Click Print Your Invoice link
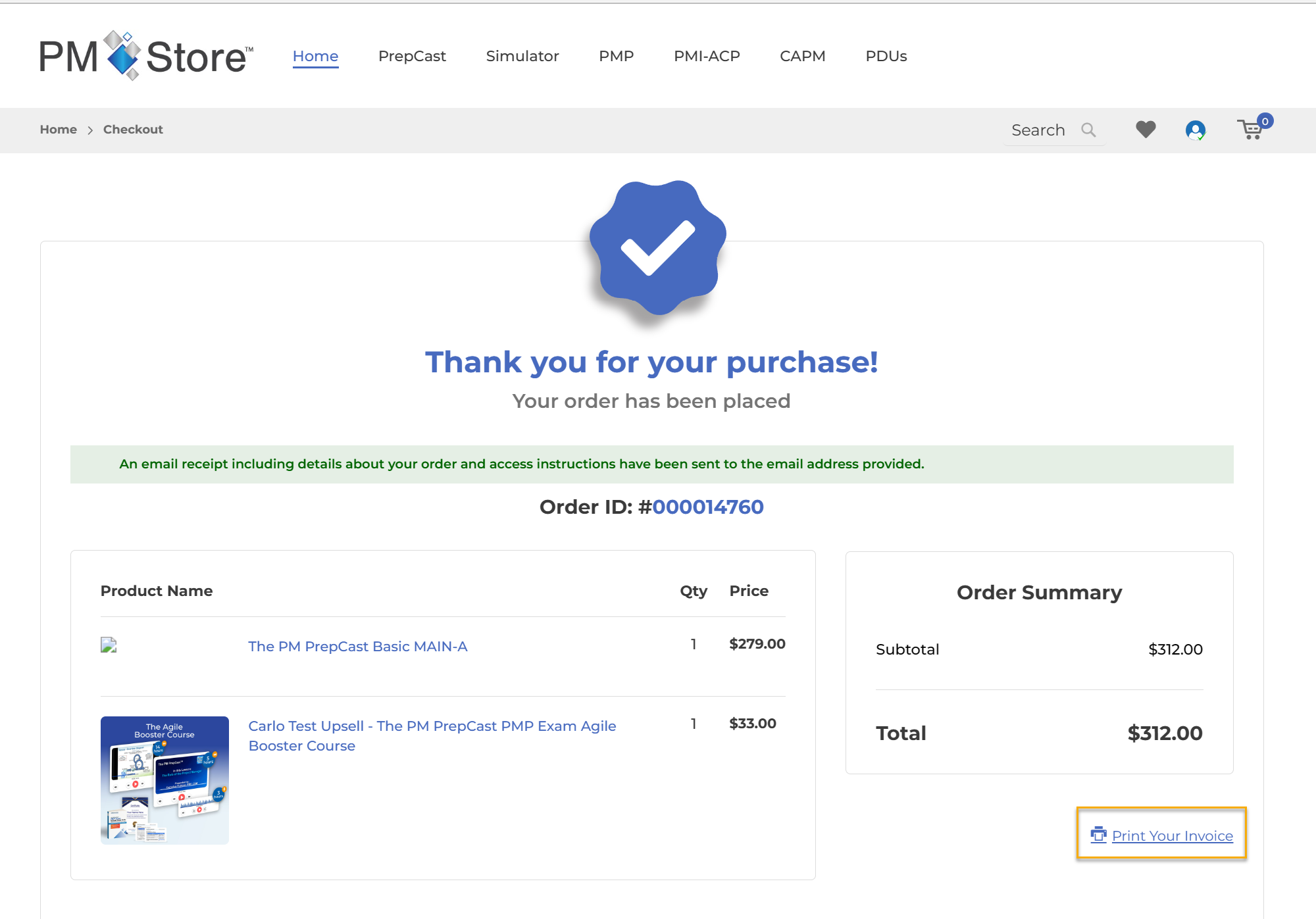The height and width of the screenshot is (919, 1316). tap(1173, 836)
